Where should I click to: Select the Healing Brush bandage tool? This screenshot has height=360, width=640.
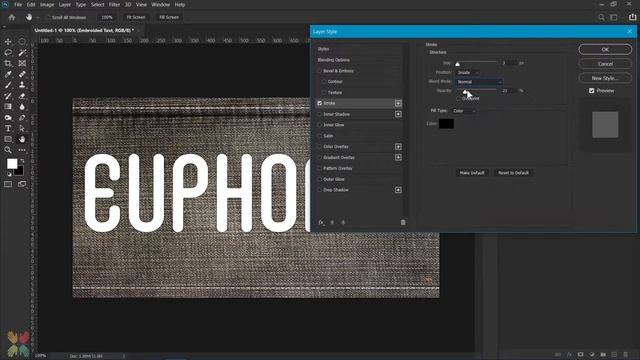(x=22, y=74)
